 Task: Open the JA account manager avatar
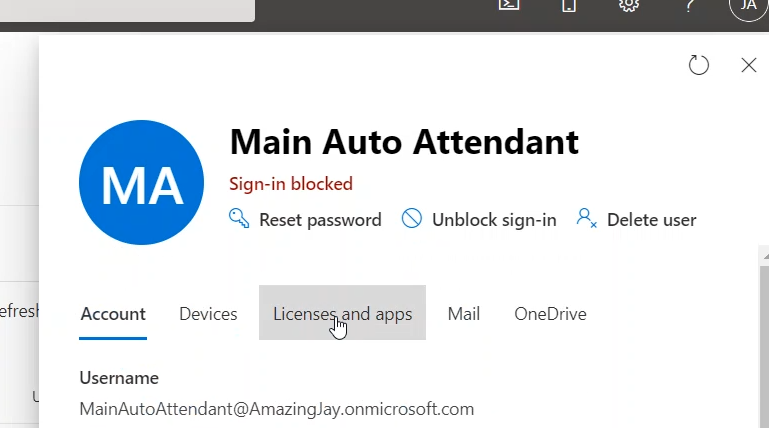(x=747, y=6)
